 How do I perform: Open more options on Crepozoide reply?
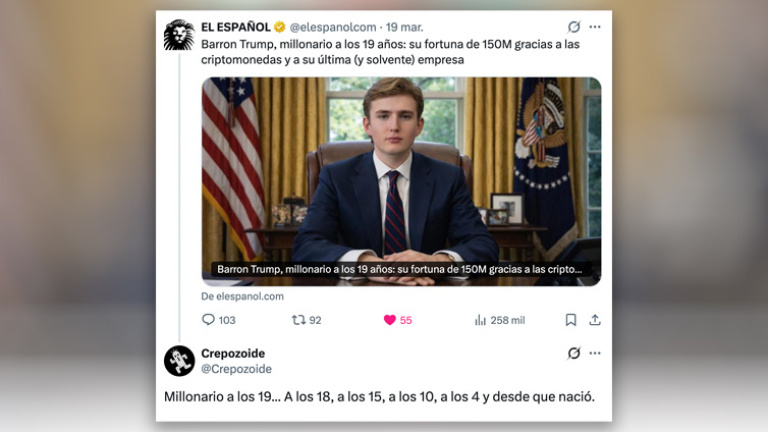pyautogui.click(x=595, y=353)
